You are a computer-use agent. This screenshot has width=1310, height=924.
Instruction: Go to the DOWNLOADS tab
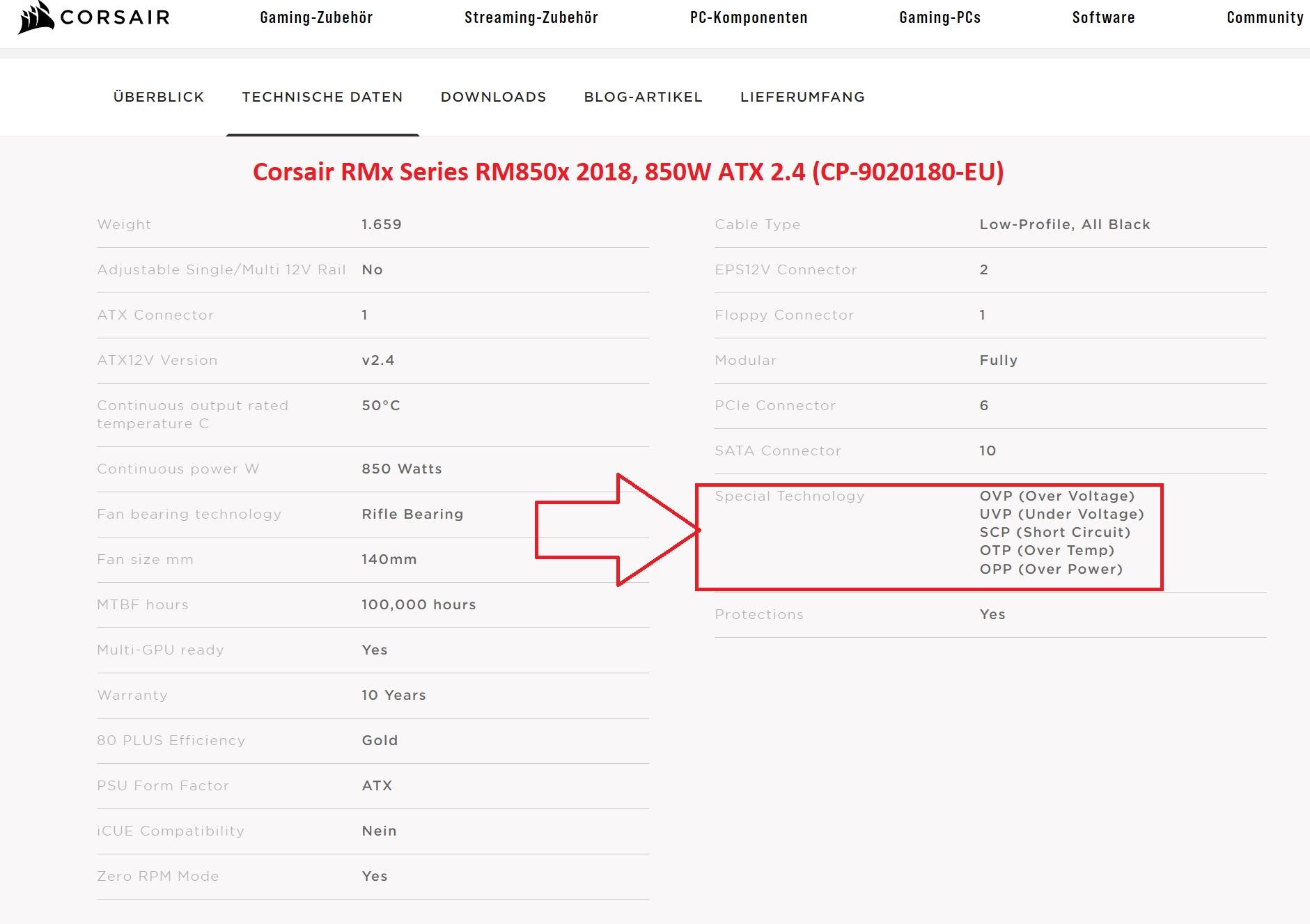[x=493, y=97]
